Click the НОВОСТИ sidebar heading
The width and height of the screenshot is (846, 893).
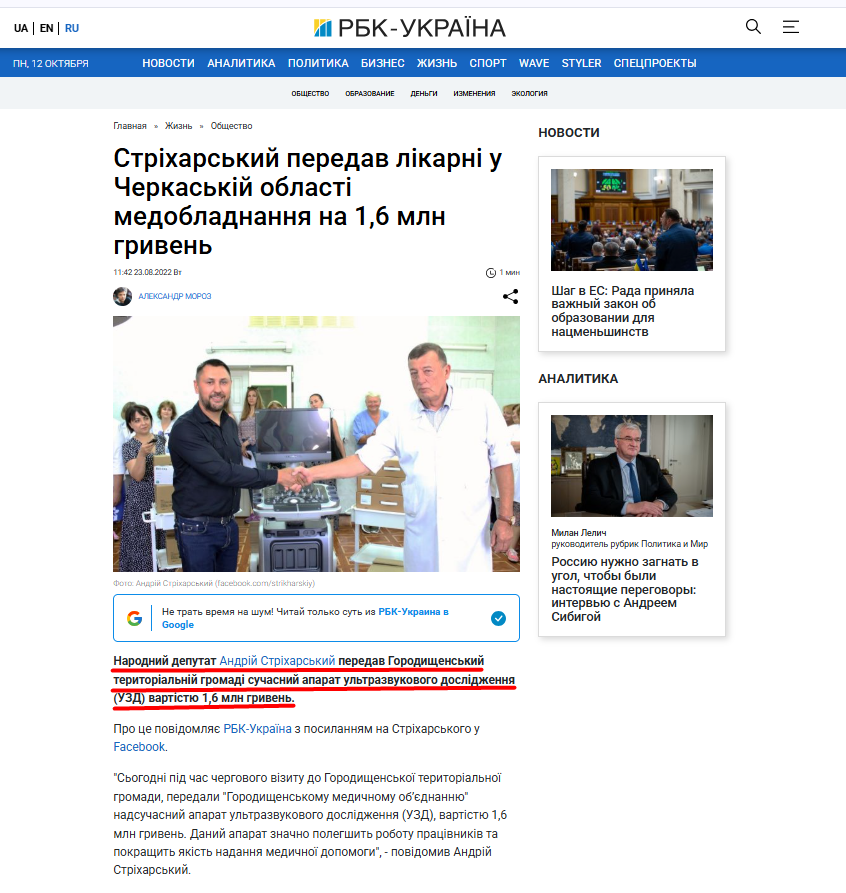click(569, 132)
